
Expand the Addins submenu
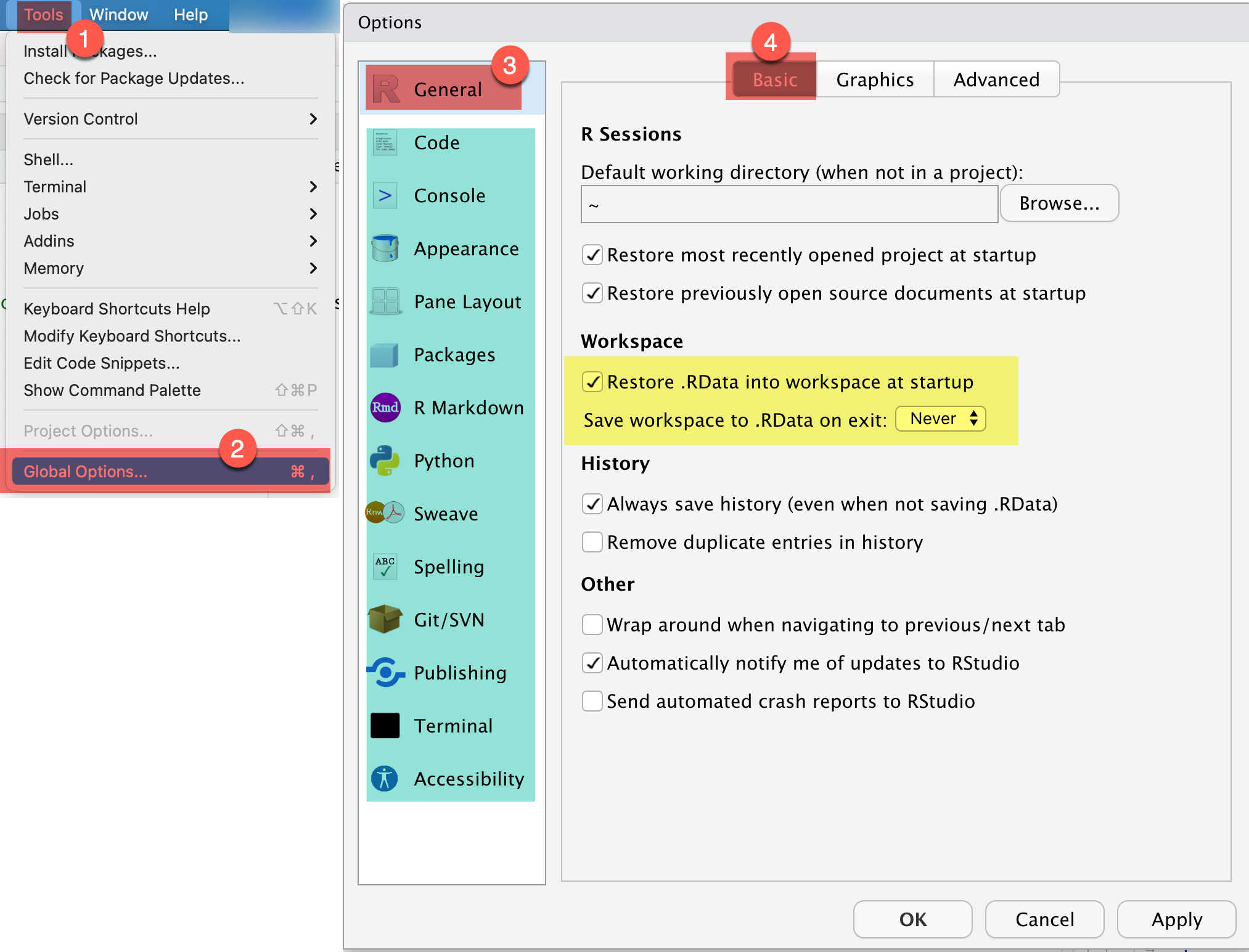[171, 241]
